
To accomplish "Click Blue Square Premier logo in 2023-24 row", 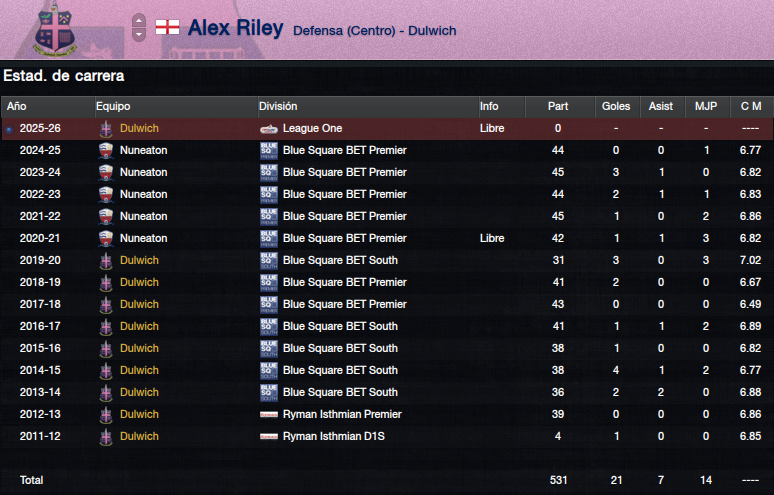I will 269,173.
